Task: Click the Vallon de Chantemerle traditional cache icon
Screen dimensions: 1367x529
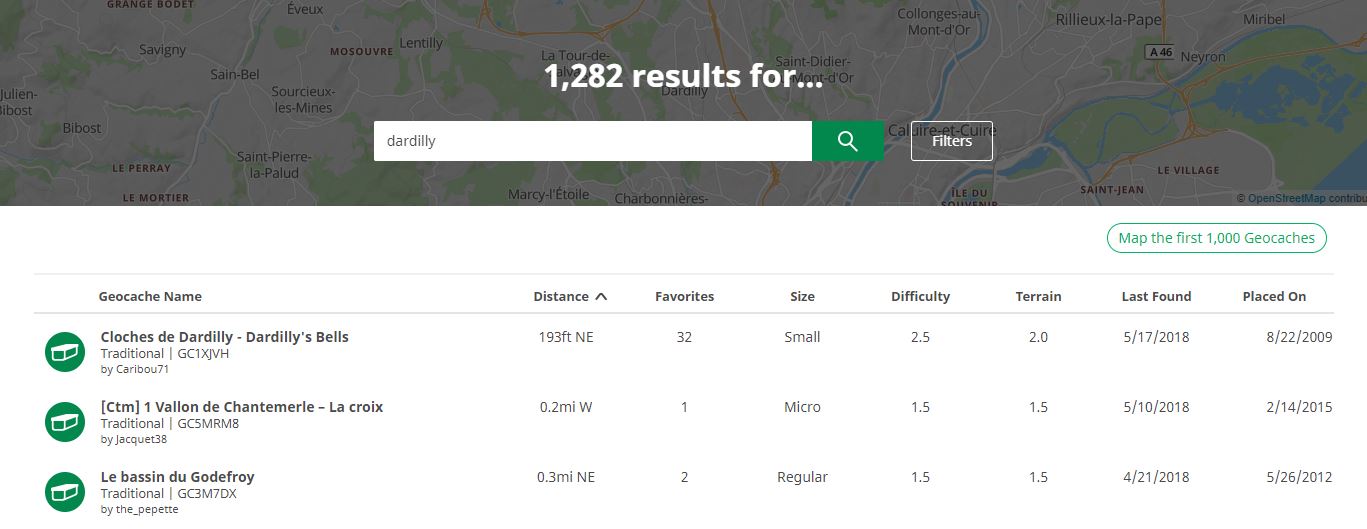Action: click(65, 422)
